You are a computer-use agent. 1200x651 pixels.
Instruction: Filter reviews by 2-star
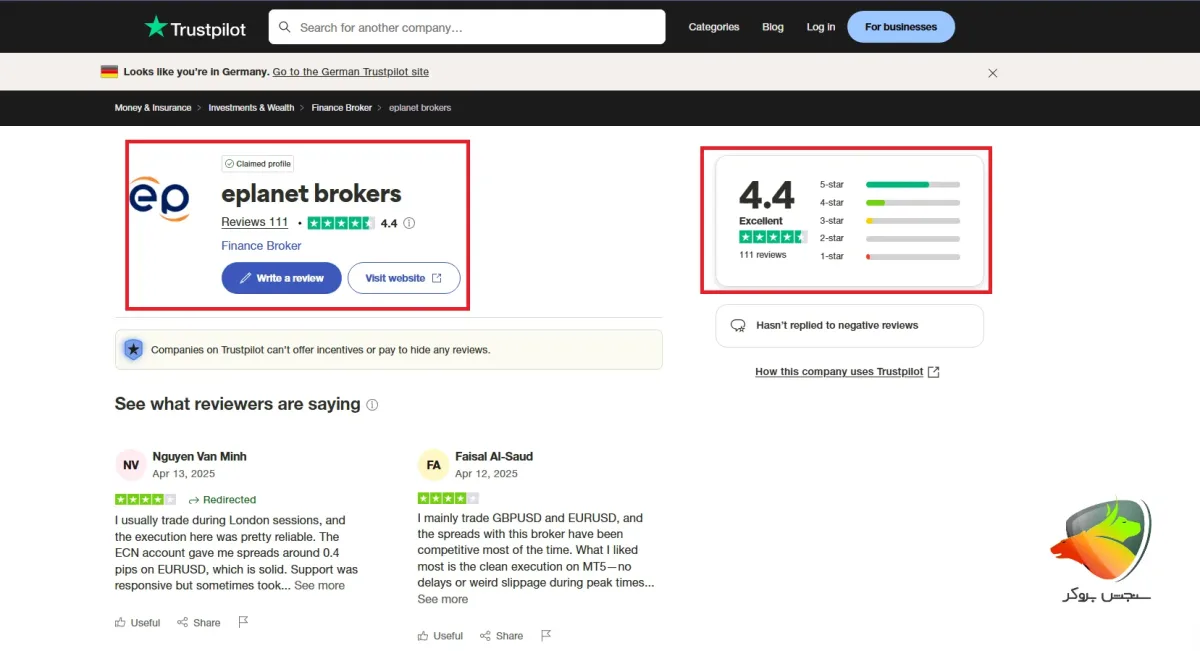tap(890, 239)
